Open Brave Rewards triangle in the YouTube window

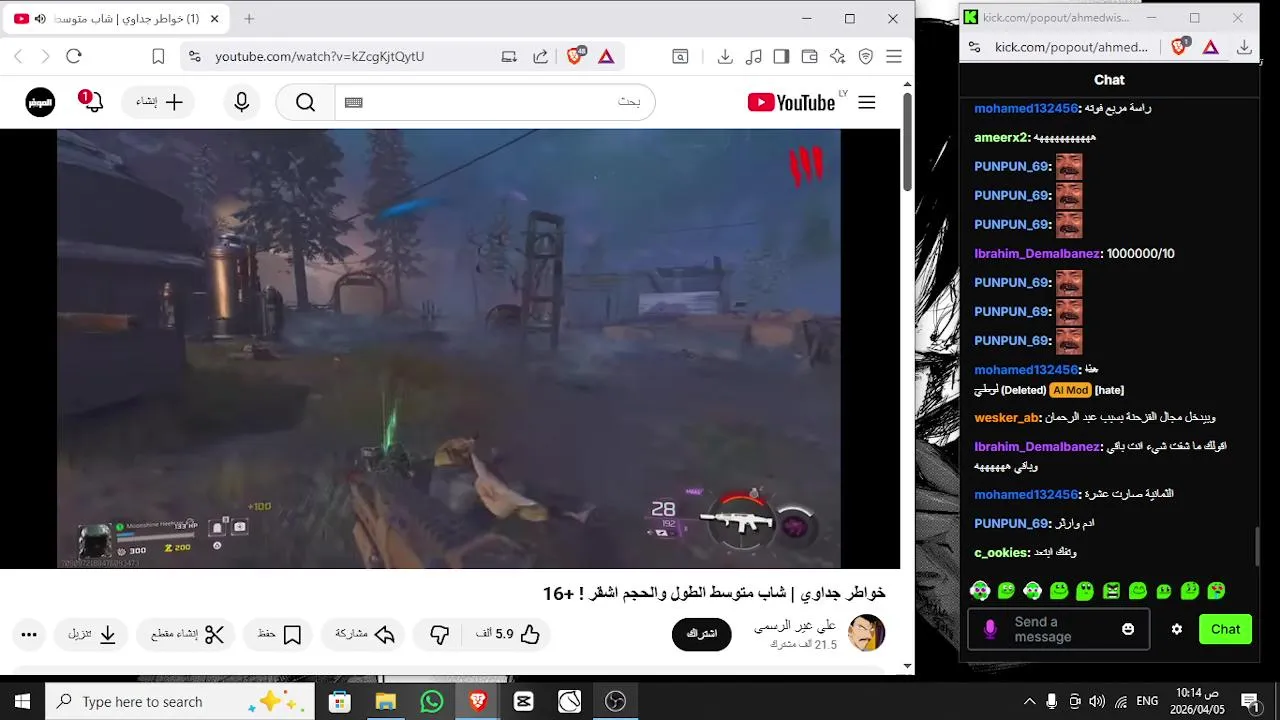click(x=606, y=57)
